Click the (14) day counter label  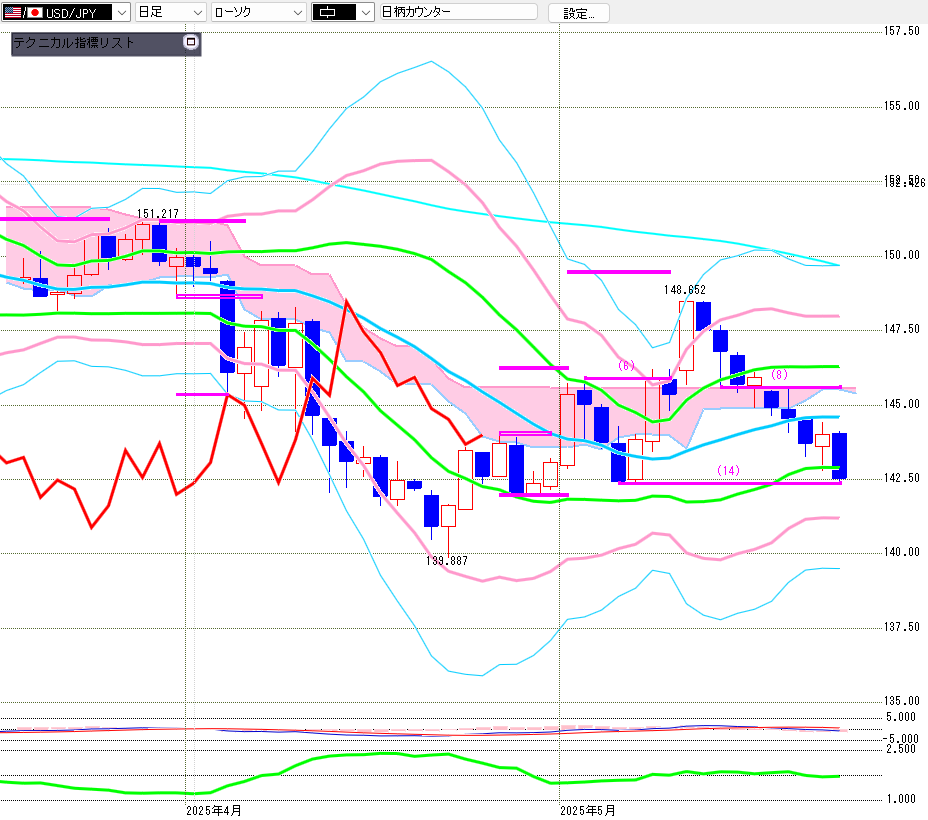[729, 470]
